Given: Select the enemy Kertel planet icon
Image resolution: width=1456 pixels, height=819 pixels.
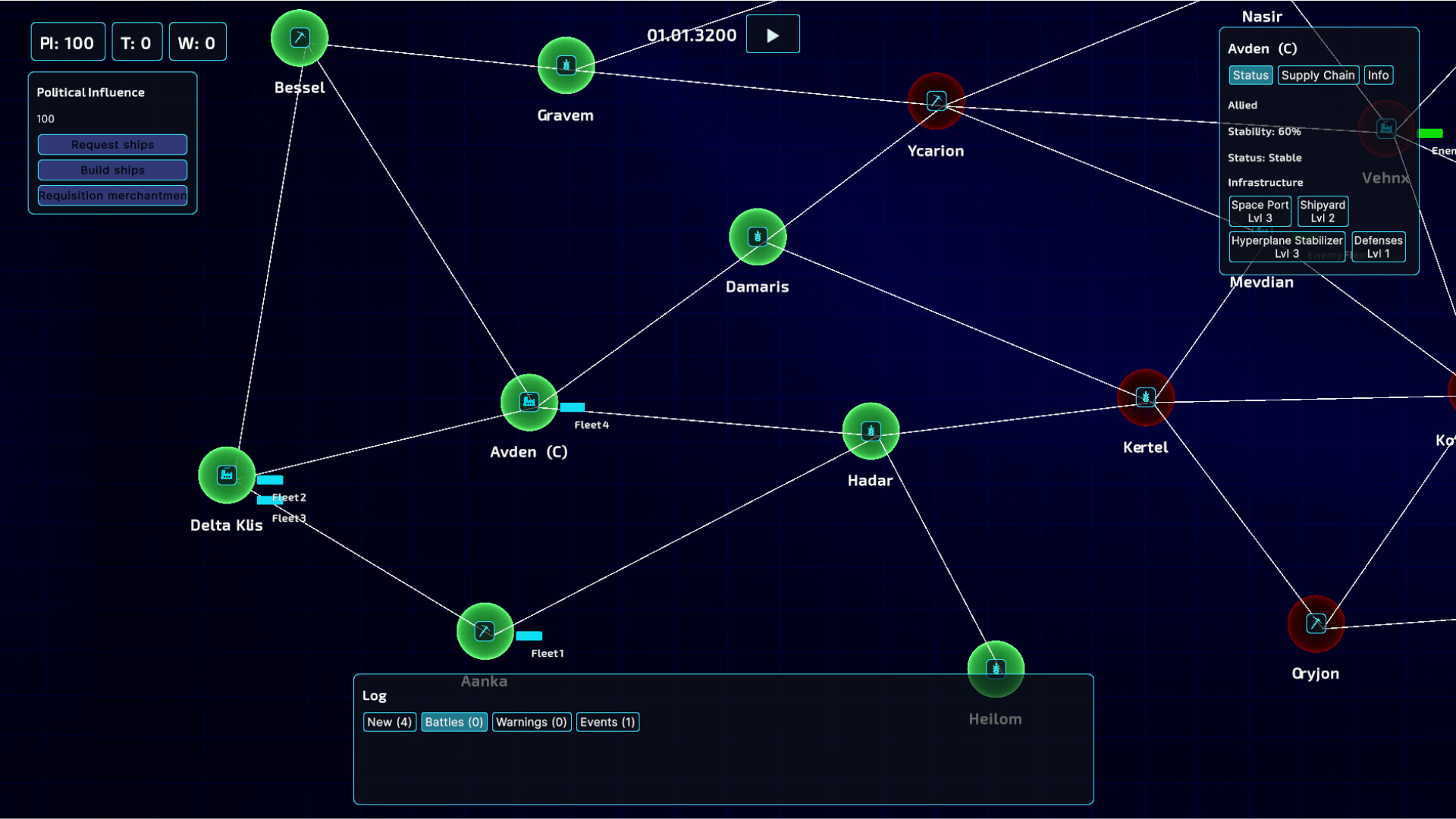Looking at the screenshot, I should pos(1145,397).
